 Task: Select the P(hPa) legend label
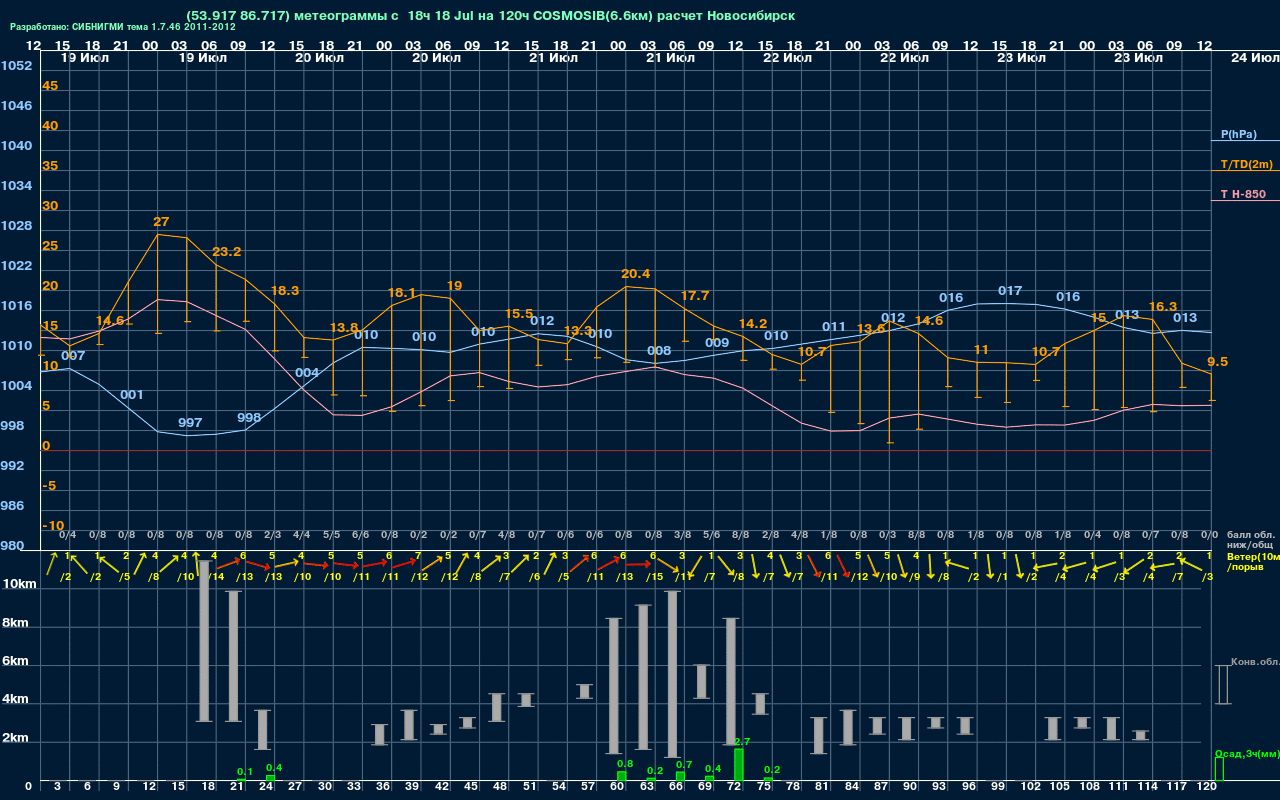coord(1238,134)
